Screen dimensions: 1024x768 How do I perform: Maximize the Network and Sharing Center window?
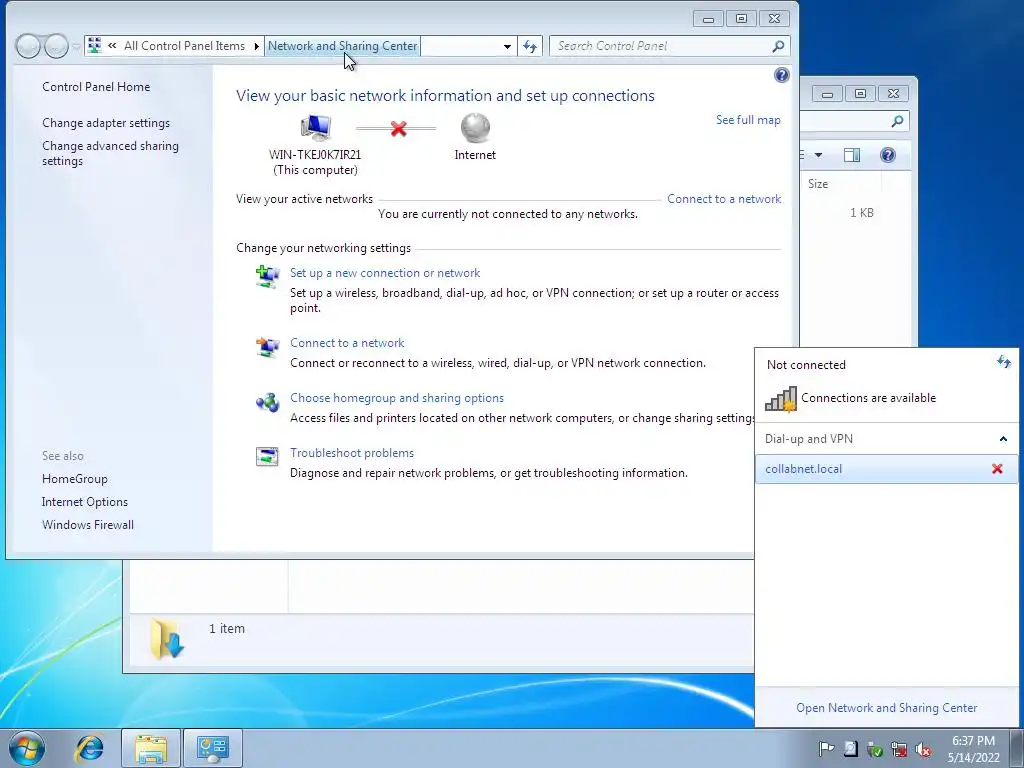tap(741, 19)
